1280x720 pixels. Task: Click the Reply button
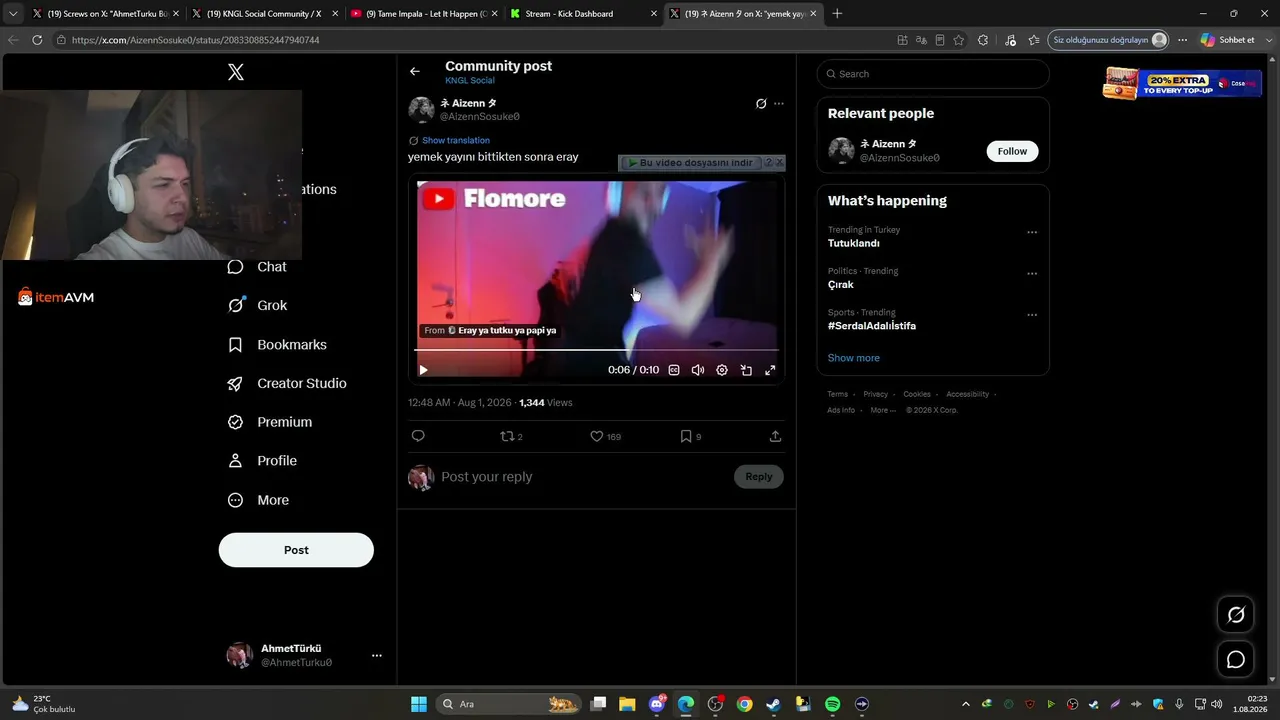(x=759, y=477)
